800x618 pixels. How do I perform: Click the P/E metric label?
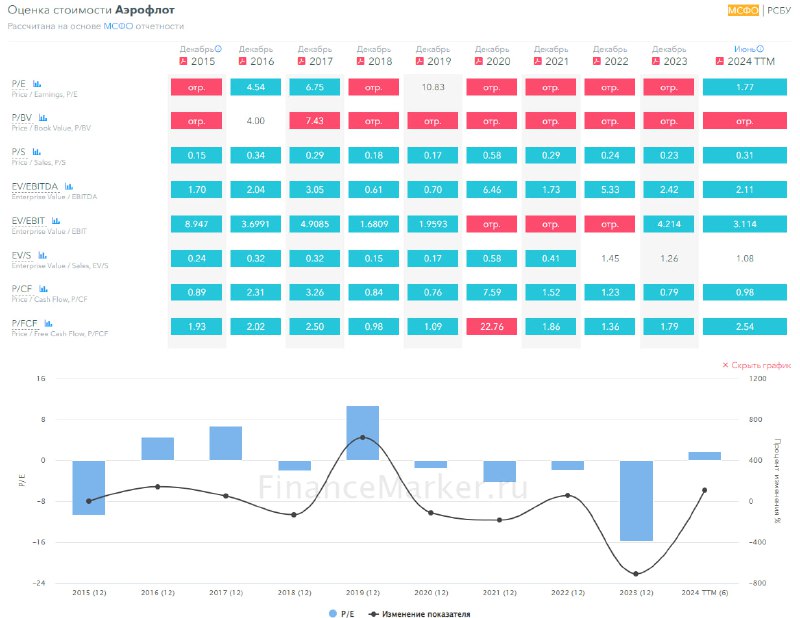(19, 84)
